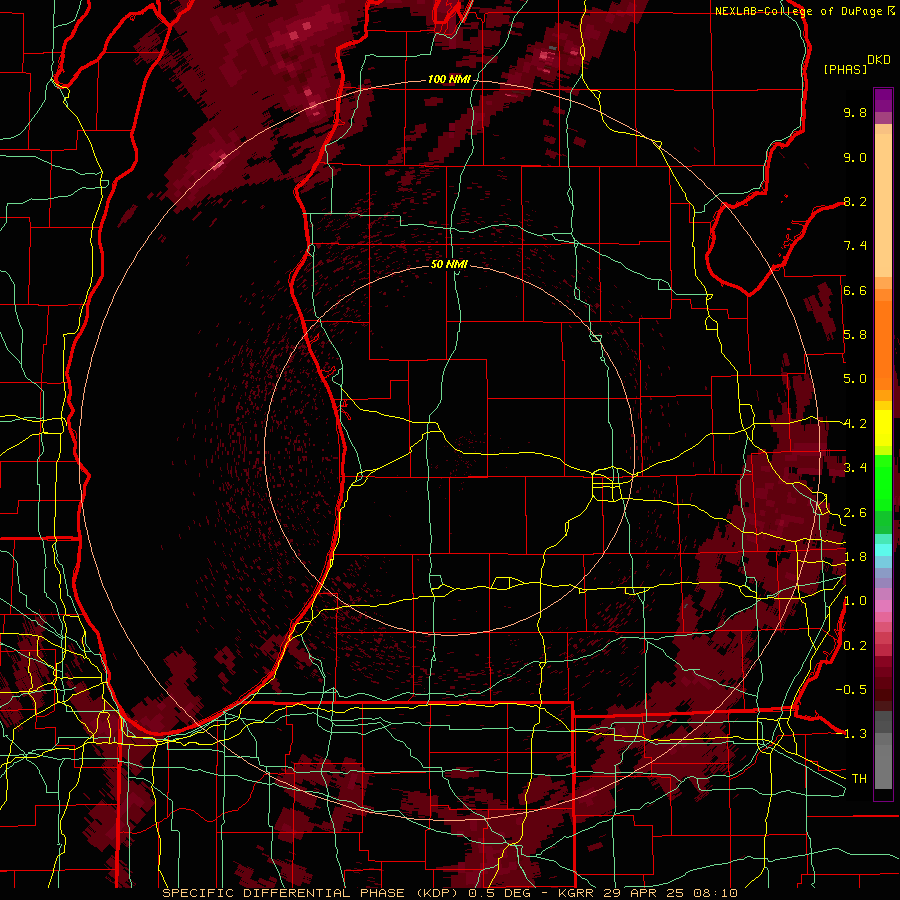Screen dimensions: 900x900
Task: Click the 9.0 scale label
Action: point(855,157)
